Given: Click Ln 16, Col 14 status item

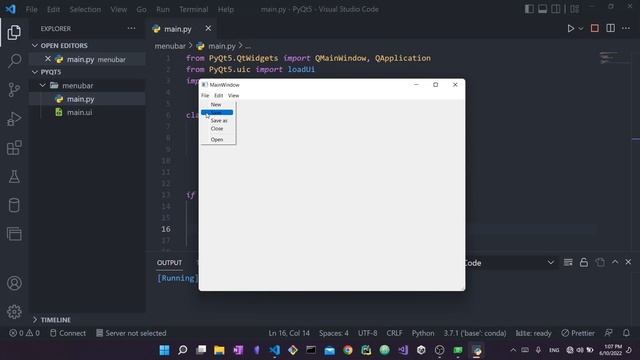Looking at the screenshot, I should pyautogui.click(x=289, y=333).
